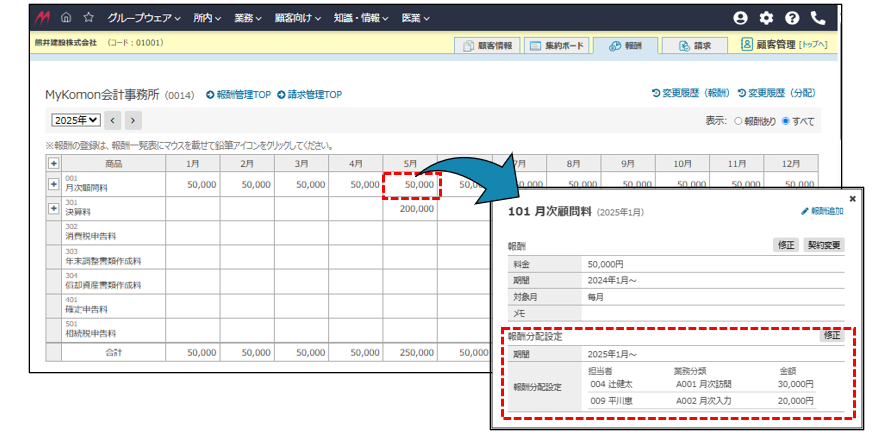
Task: Close the 月次顧問料 detail popup
Action: 852,199
